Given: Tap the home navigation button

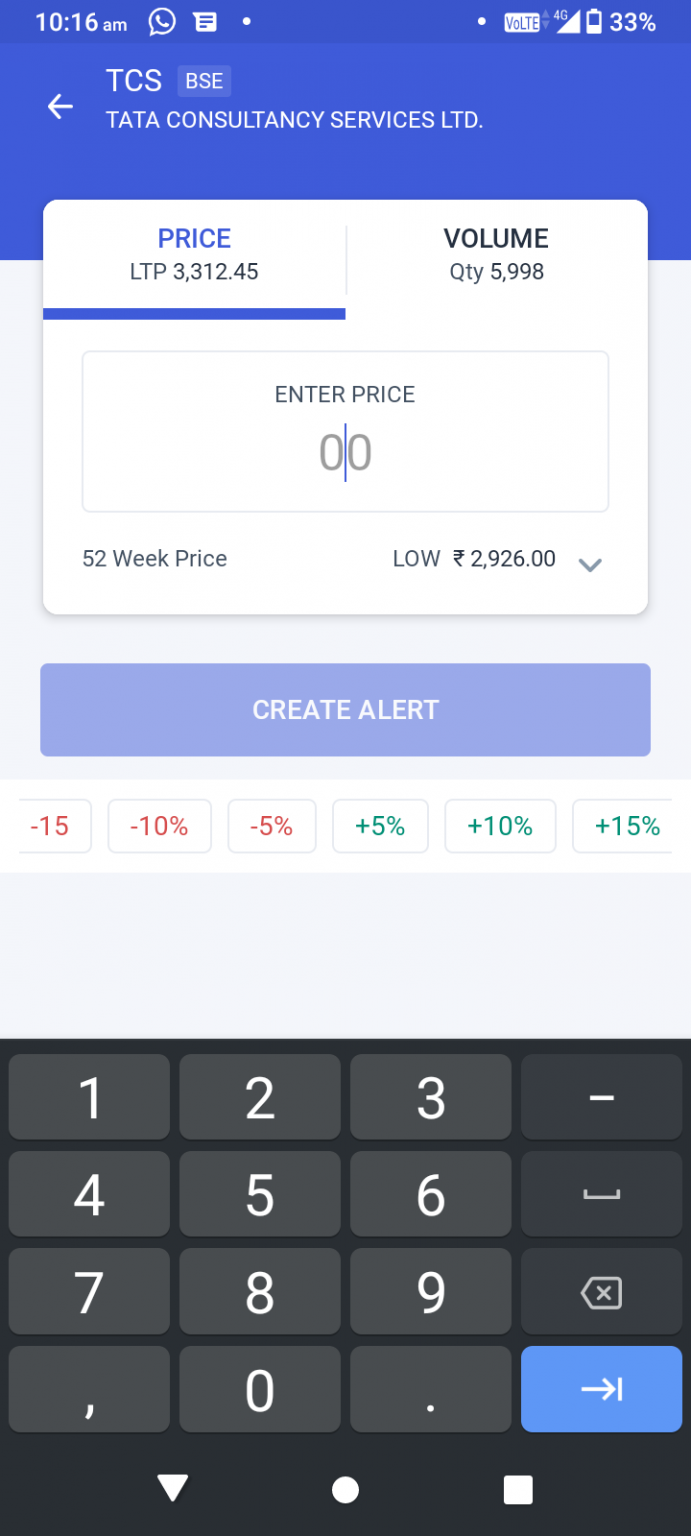Looking at the screenshot, I should (345, 1489).
